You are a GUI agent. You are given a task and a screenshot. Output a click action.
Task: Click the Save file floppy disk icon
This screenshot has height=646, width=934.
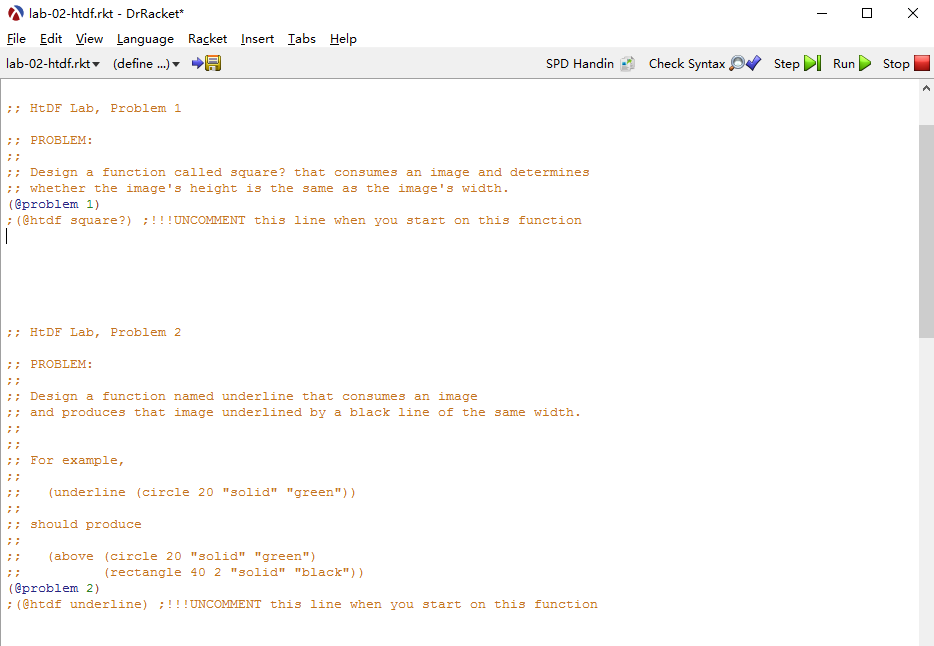215,63
